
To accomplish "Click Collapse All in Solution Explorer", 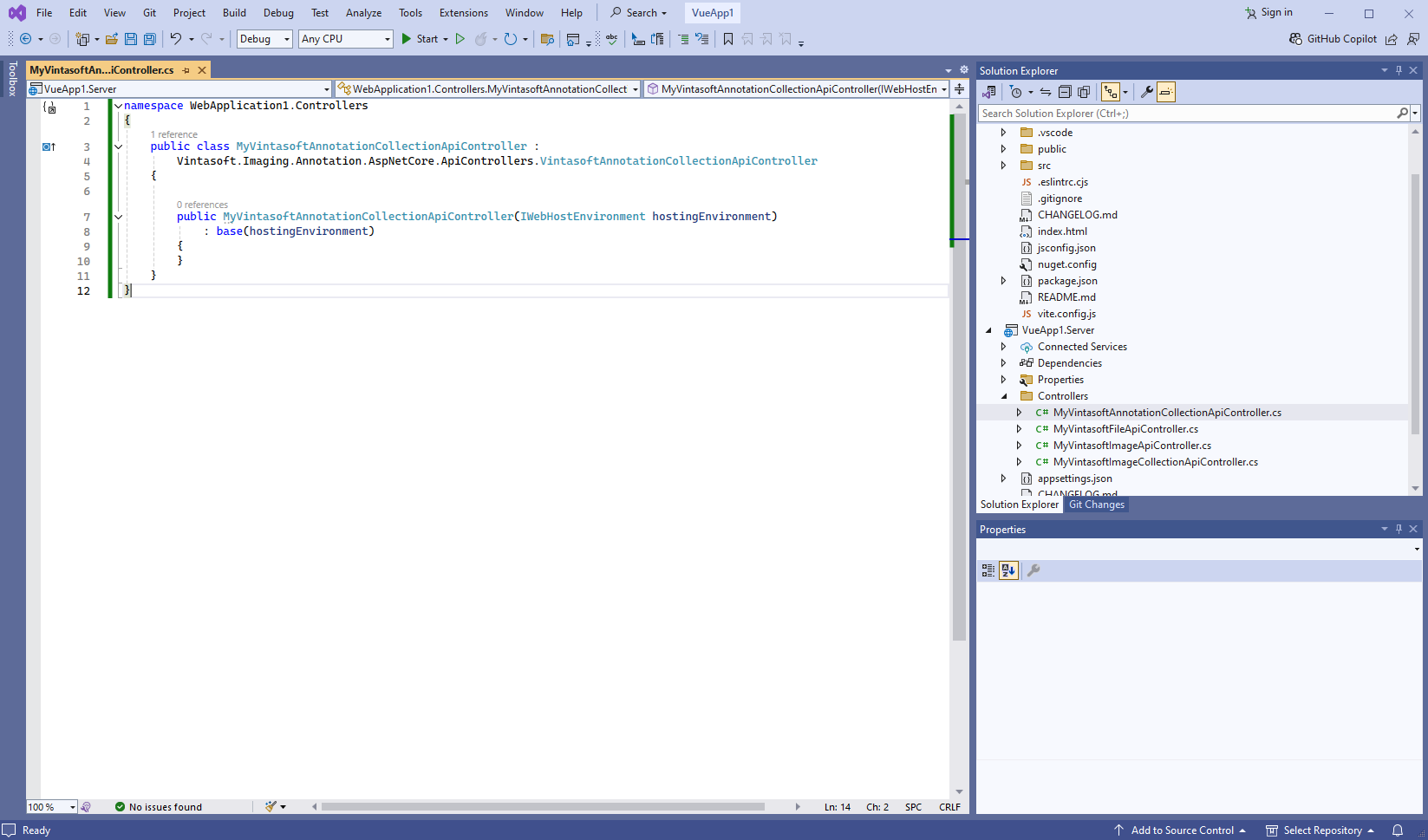I will tap(1065, 92).
